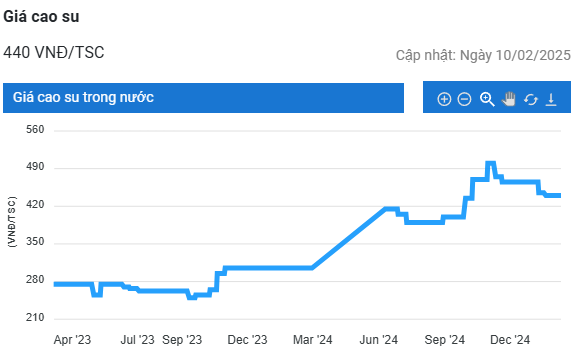Select the magnifier selection zoom tool

click(487, 99)
